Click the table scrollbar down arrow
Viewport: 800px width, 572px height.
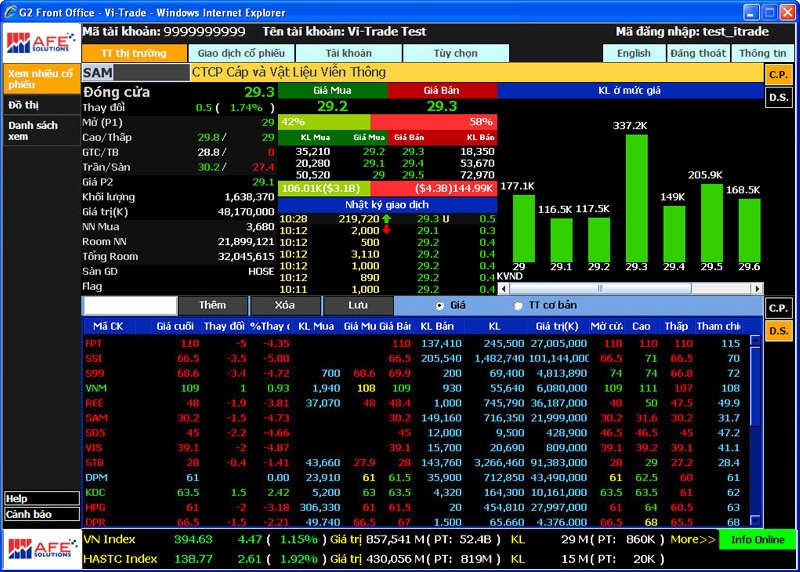pos(756,520)
